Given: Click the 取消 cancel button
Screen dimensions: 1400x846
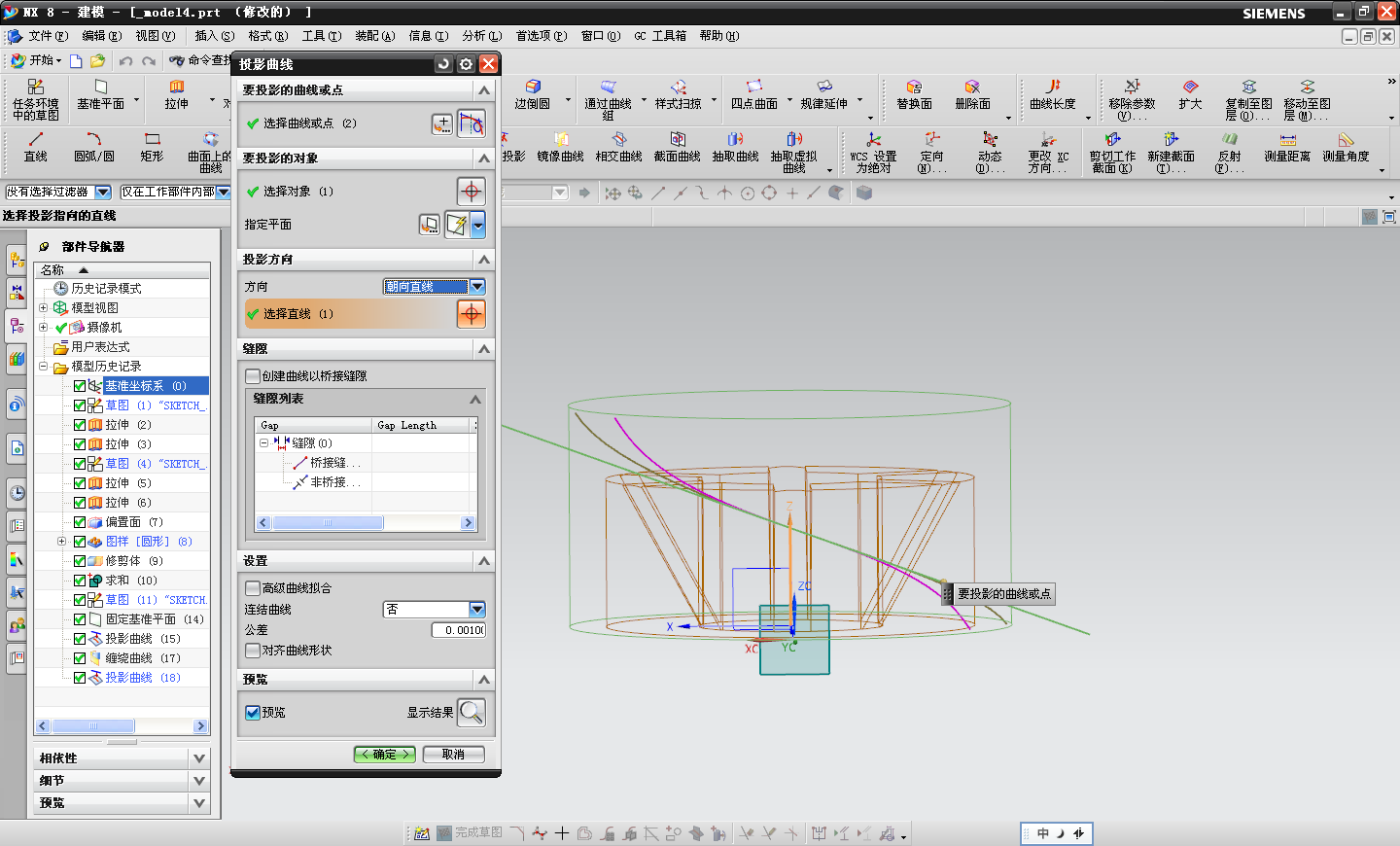Looking at the screenshot, I should [454, 755].
